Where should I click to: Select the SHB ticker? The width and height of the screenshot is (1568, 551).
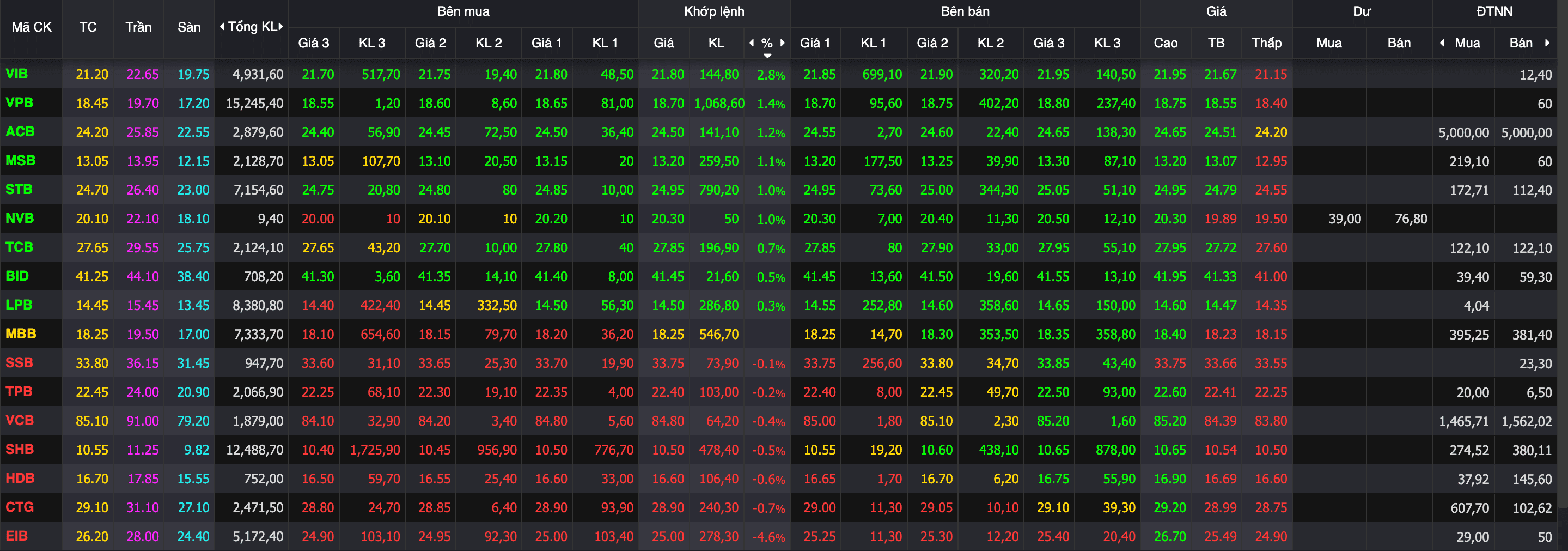click(x=20, y=449)
